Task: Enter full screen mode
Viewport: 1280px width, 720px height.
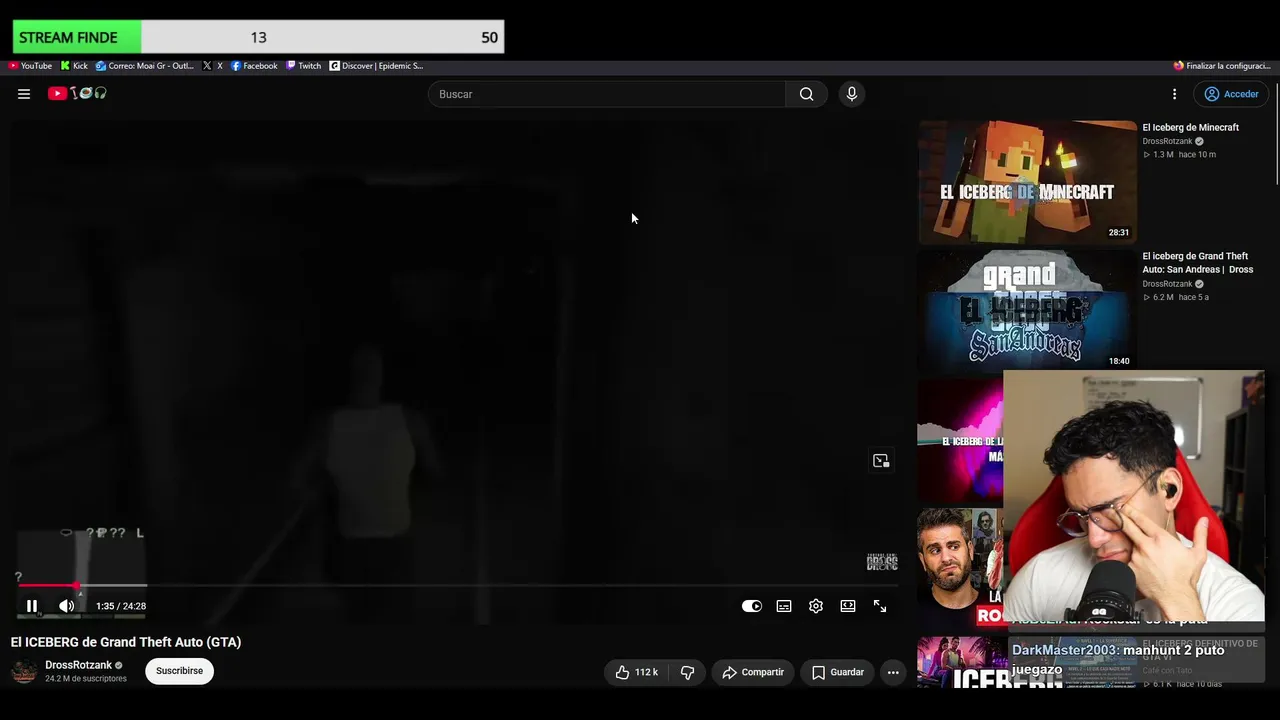Action: (880, 606)
